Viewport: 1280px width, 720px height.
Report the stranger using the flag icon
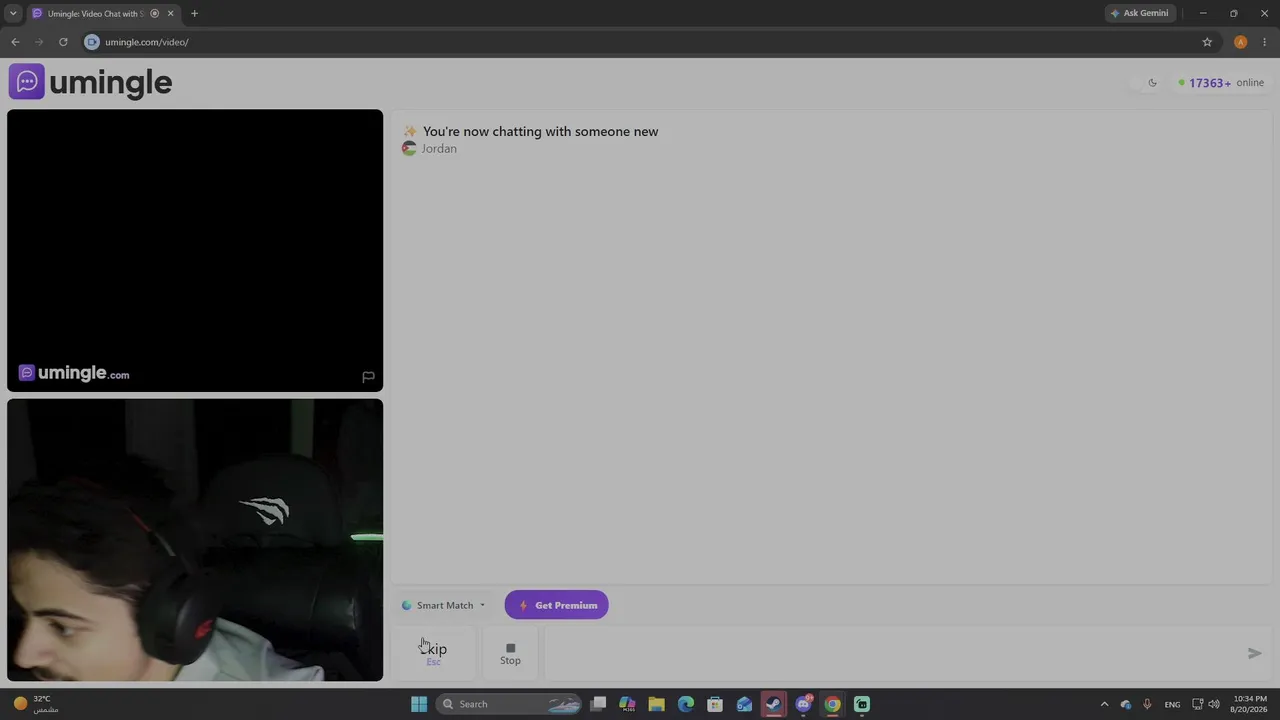(368, 377)
